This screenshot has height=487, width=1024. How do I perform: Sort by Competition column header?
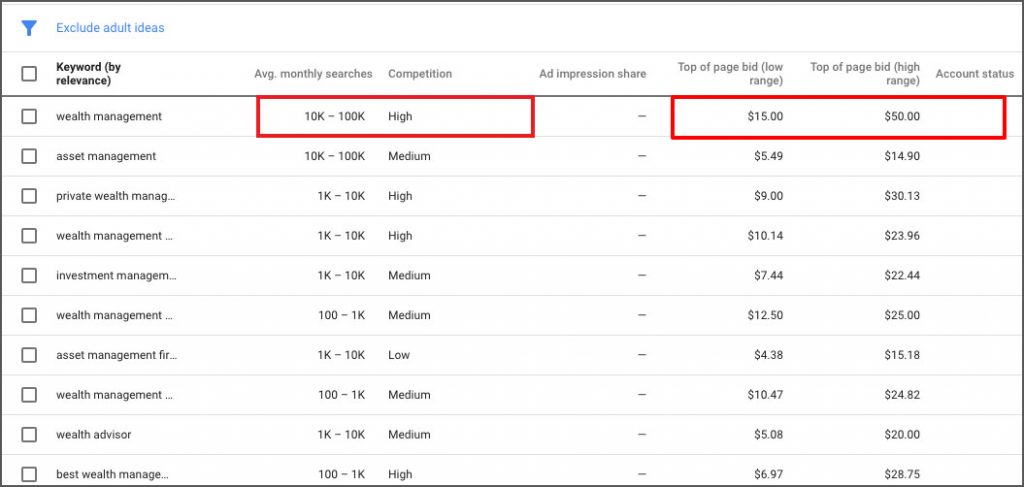(x=420, y=74)
